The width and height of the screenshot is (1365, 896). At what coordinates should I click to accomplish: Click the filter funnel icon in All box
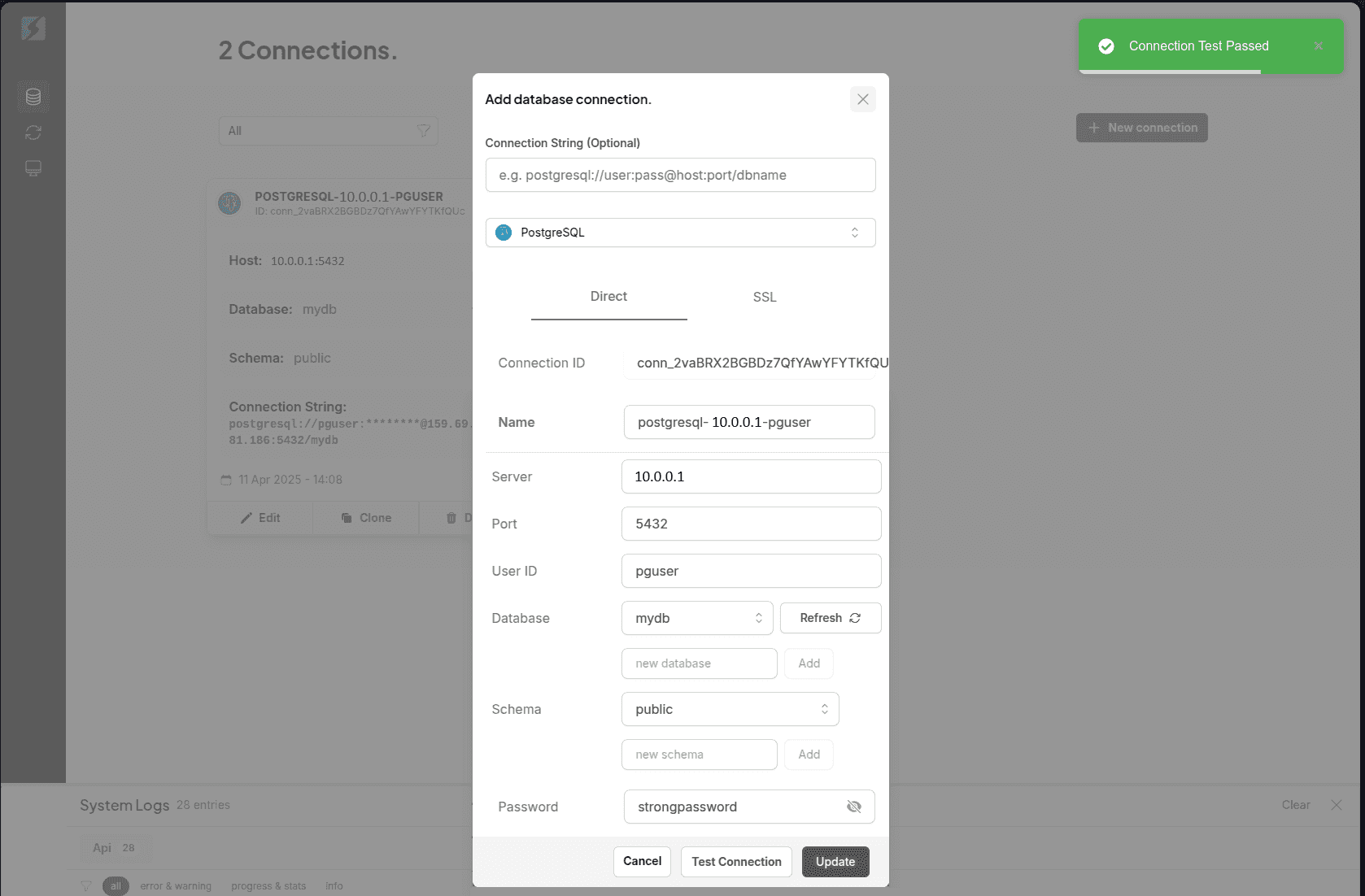tap(424, 130)
